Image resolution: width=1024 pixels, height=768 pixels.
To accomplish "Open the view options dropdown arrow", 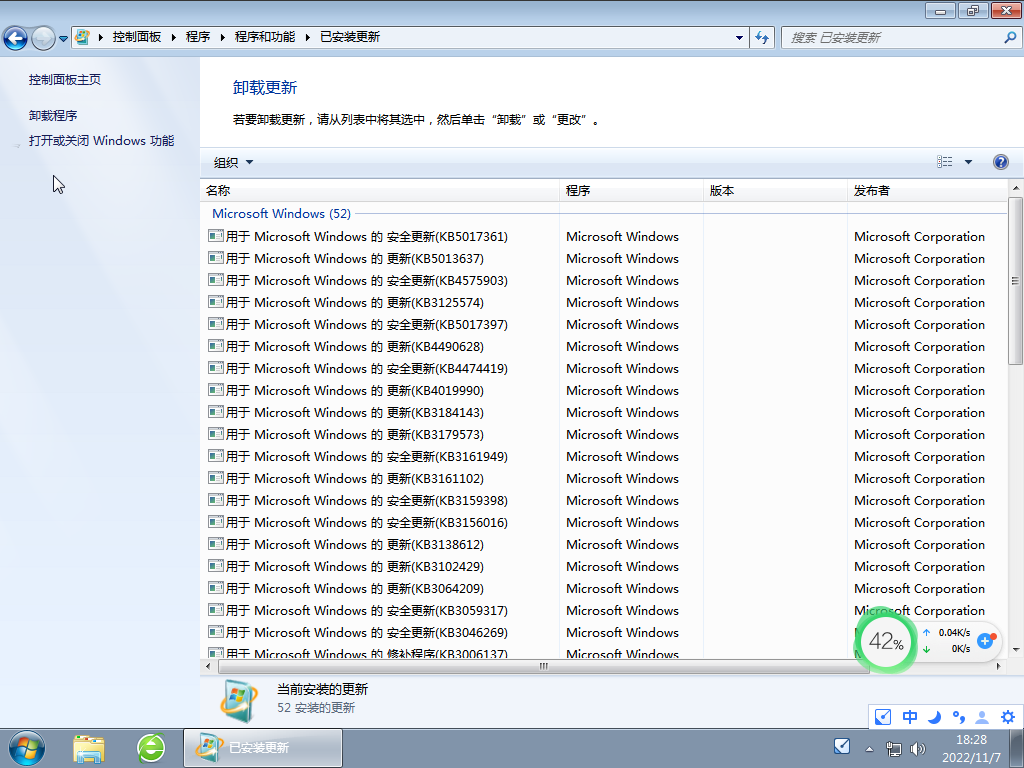I will 966,161.
